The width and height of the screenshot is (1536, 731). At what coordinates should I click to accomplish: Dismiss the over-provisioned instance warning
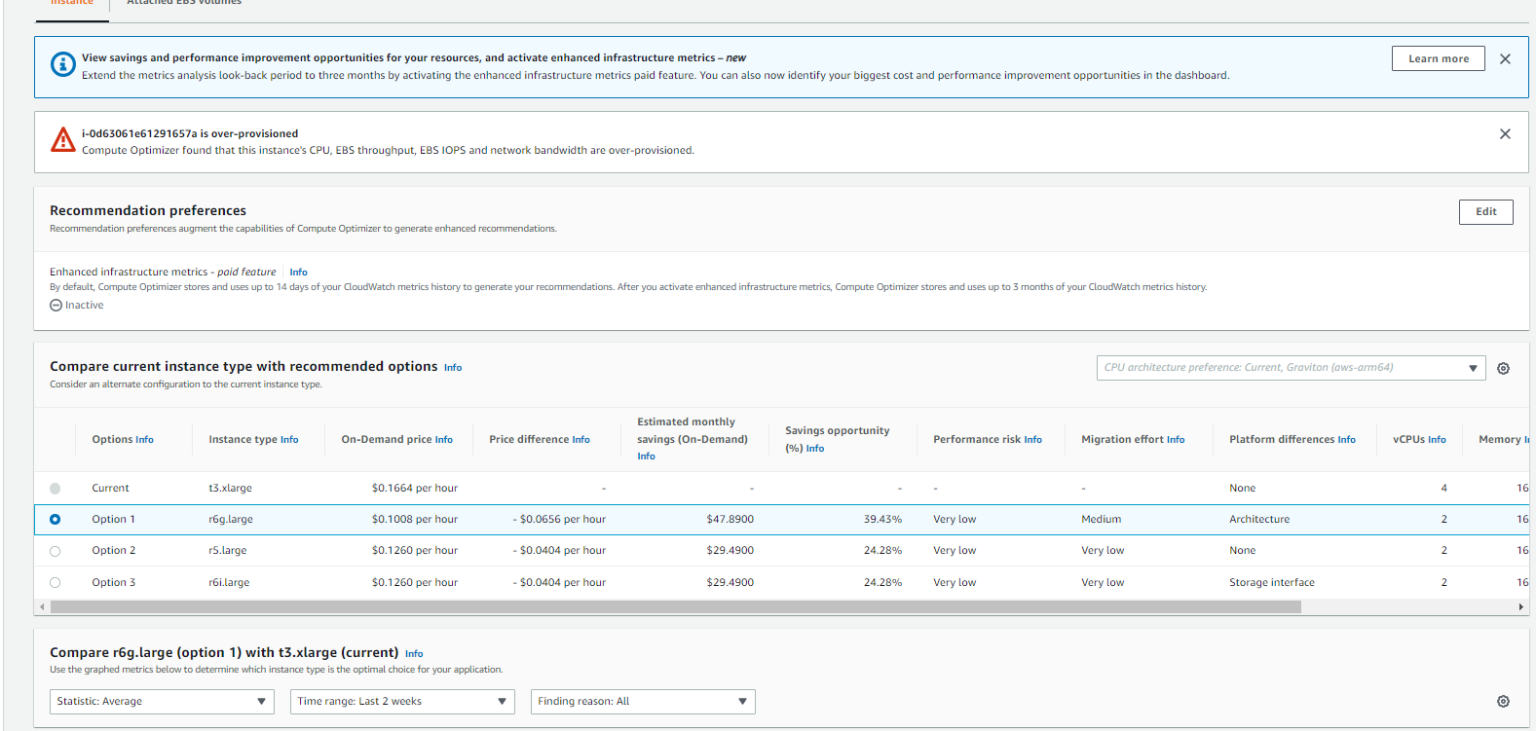pyautogui.click(x=1505, y=132)
